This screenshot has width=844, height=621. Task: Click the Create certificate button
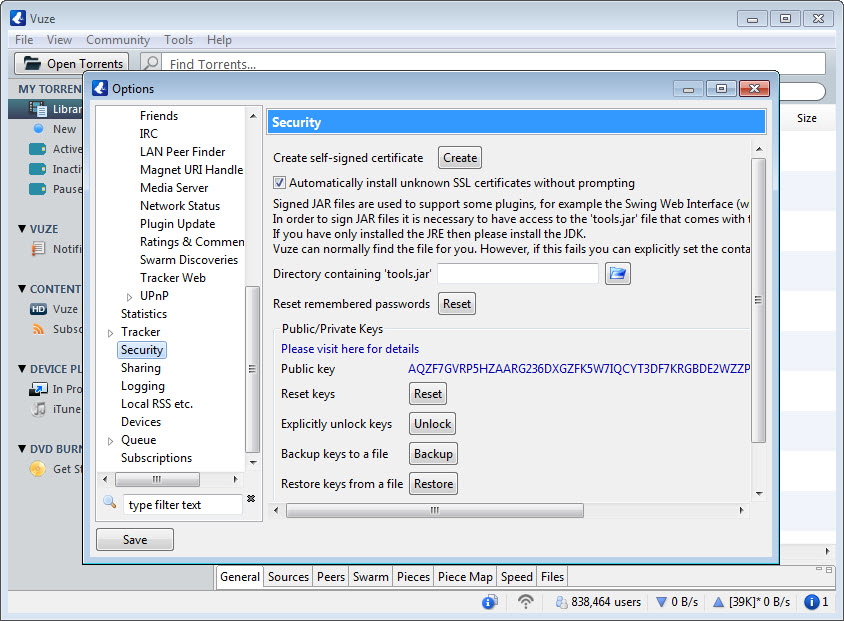pyautogui.click(x=460, y=158)
